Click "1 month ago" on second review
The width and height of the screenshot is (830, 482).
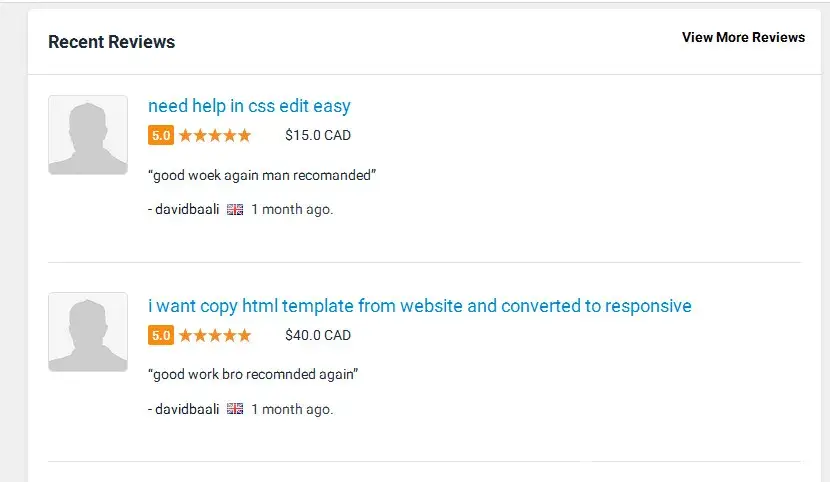click(x=291, y=409)
